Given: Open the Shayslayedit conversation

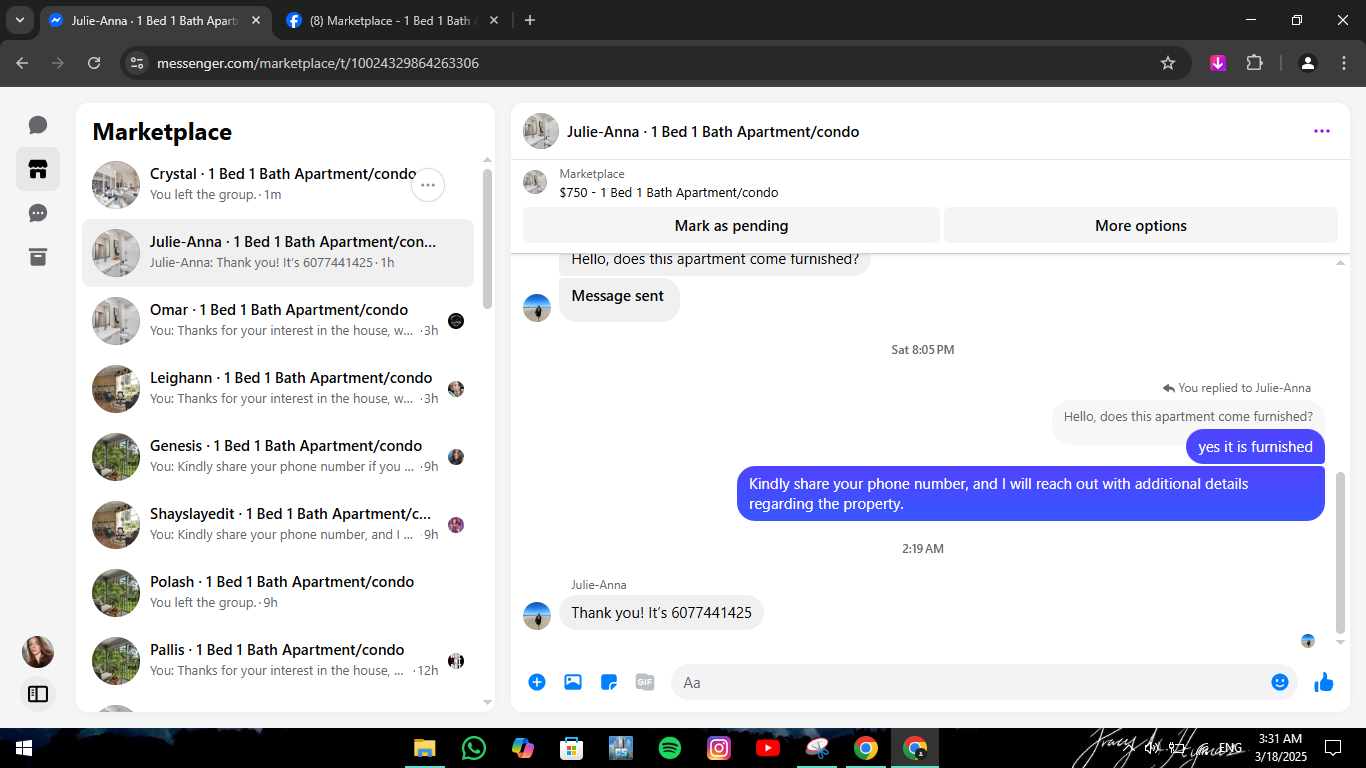Looking at the screenshot, I should pyautogui.click(x=278, y=525).
